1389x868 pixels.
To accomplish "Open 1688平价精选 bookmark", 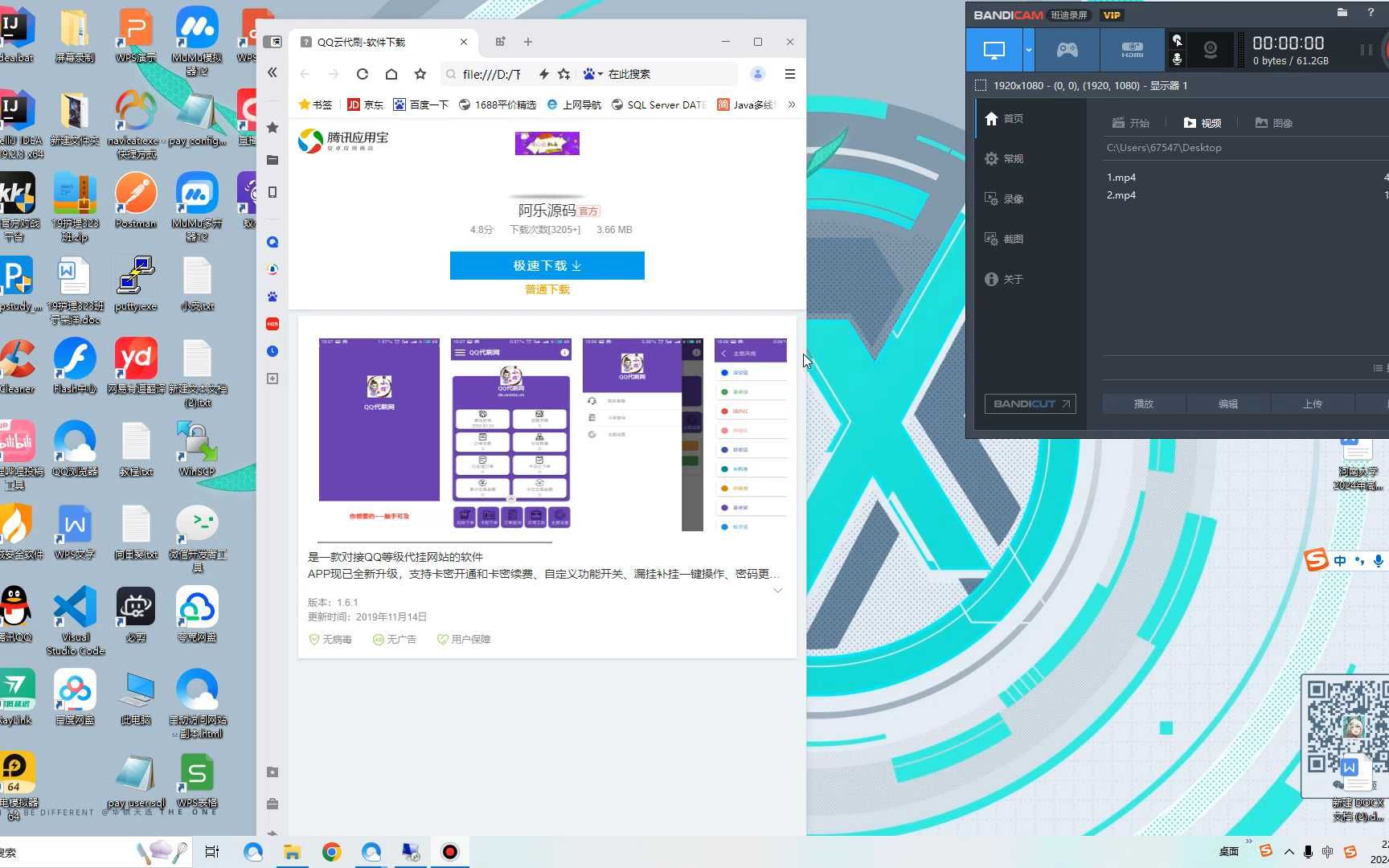I will pyautogui.click(x=498, y=104).
